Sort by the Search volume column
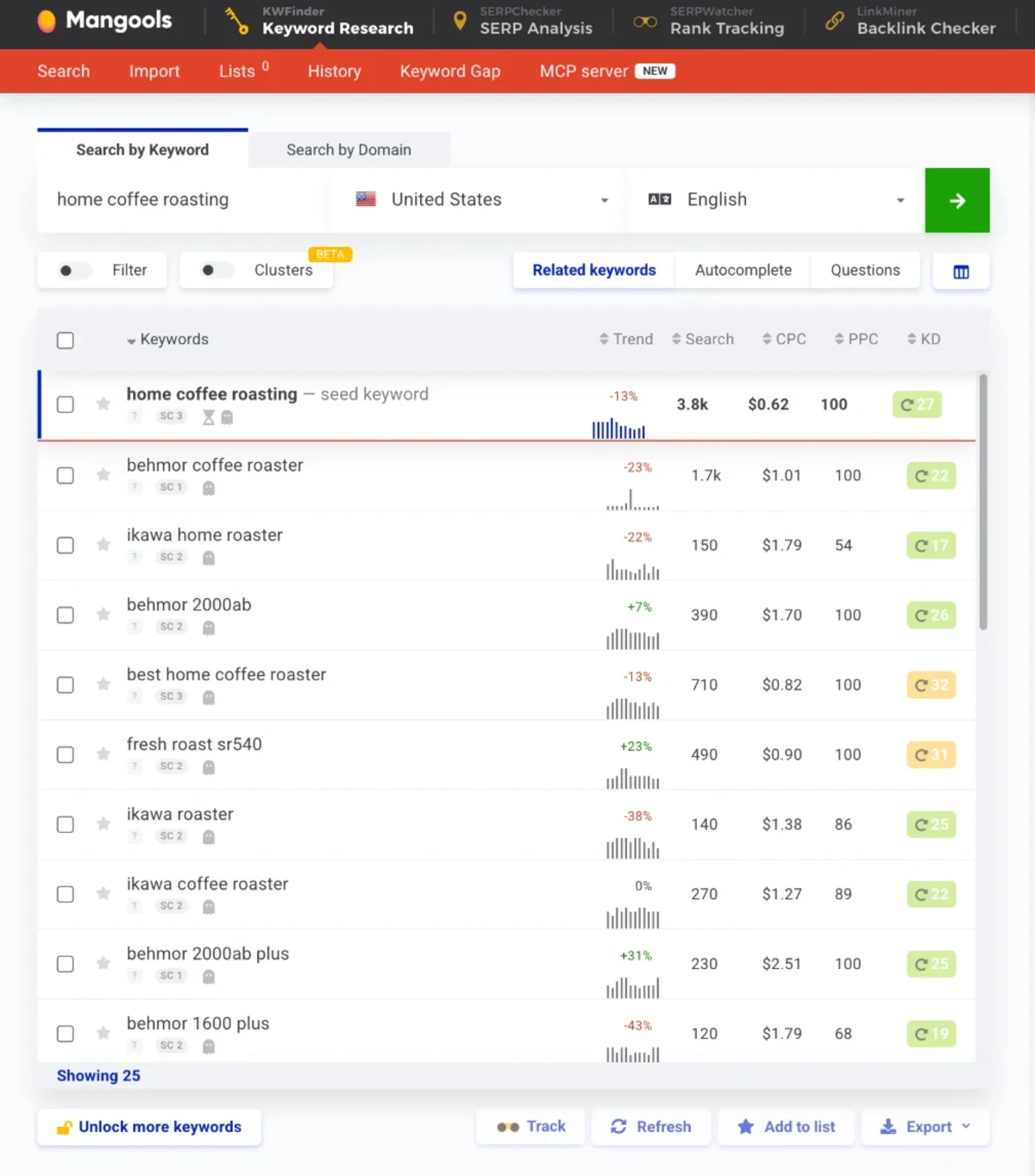 pyautogui.click(x=703, y=340)
